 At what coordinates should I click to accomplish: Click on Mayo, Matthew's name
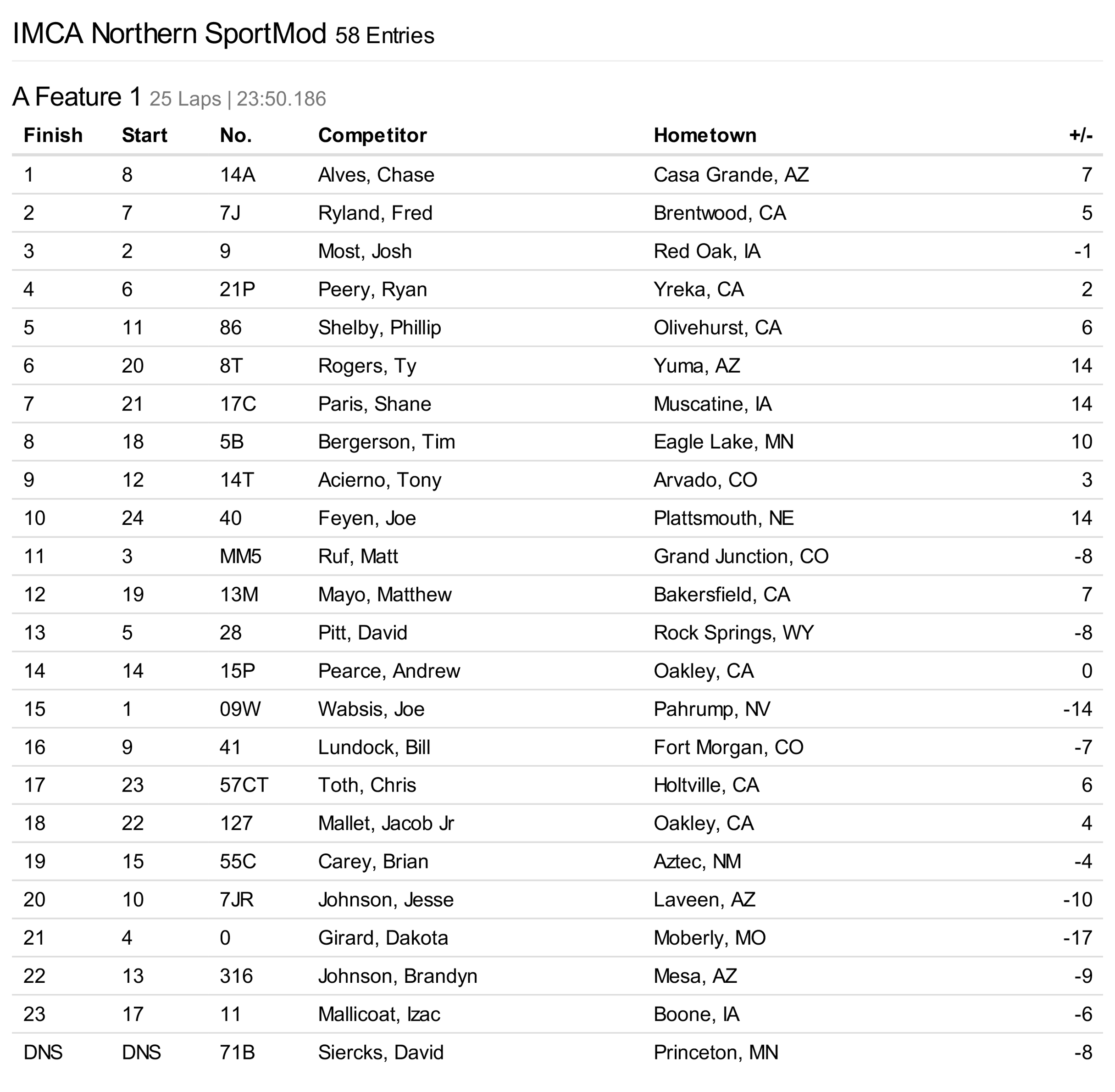click(x=385, y=595)
